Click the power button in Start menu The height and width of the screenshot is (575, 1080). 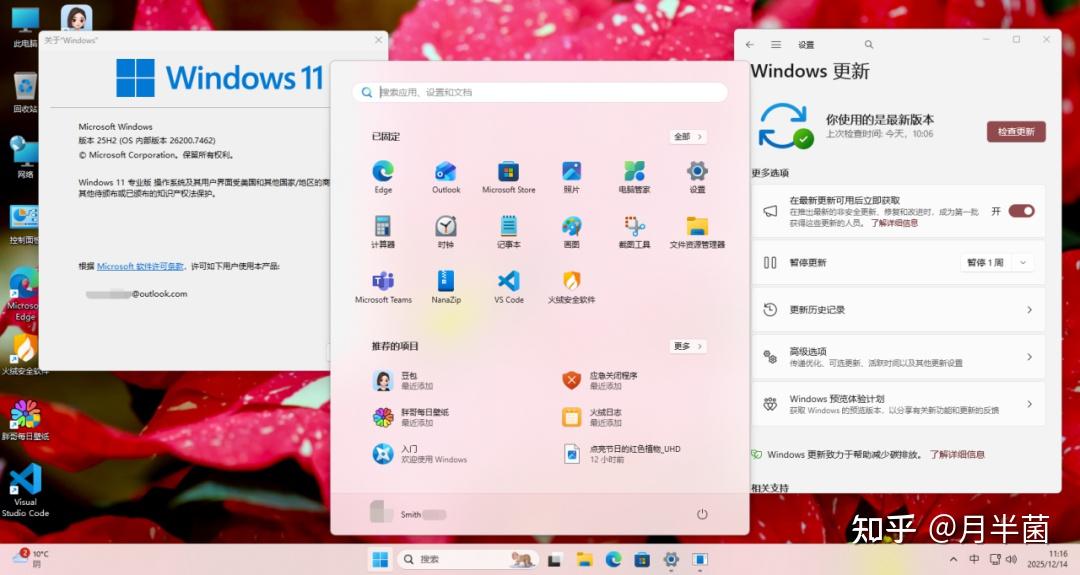click(x=702, y=514)
